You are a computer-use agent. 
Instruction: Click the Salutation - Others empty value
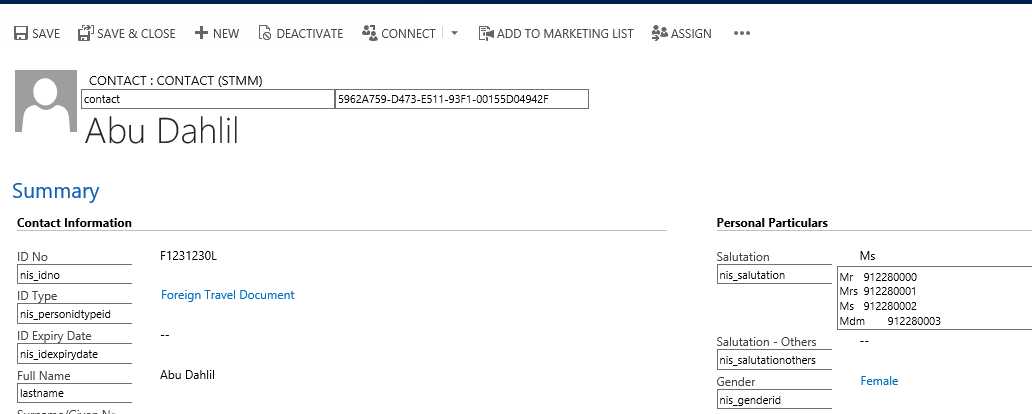864,341
